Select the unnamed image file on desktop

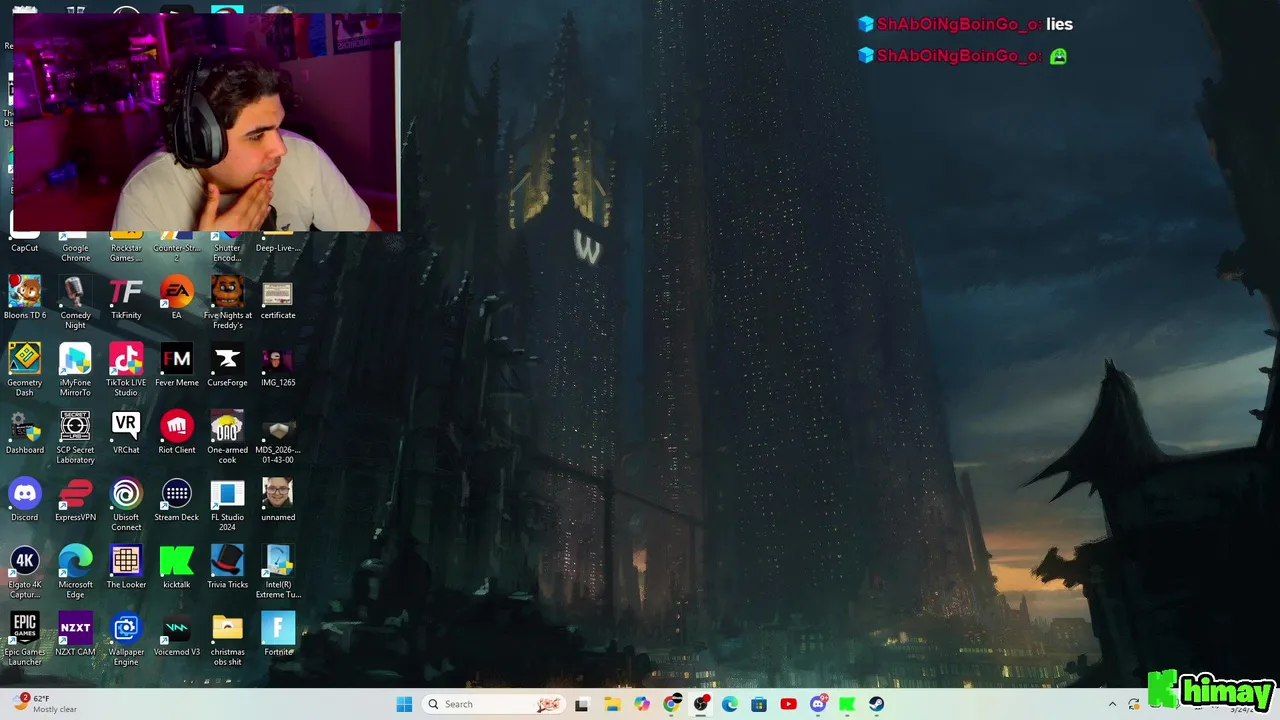278,494
